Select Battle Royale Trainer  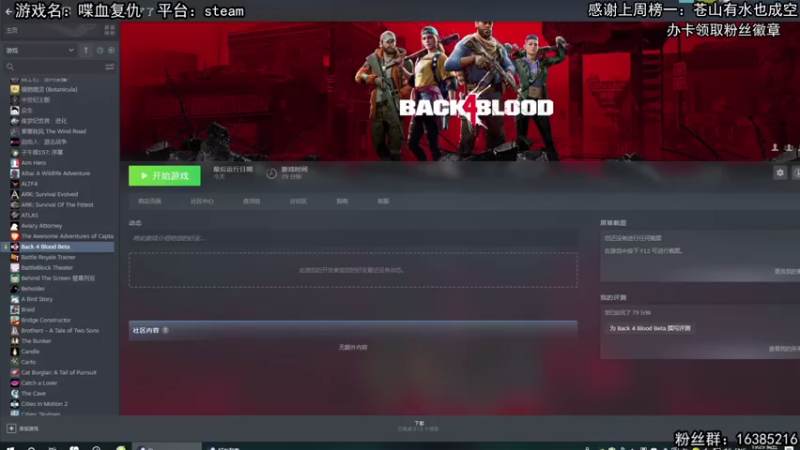[48, 257]
